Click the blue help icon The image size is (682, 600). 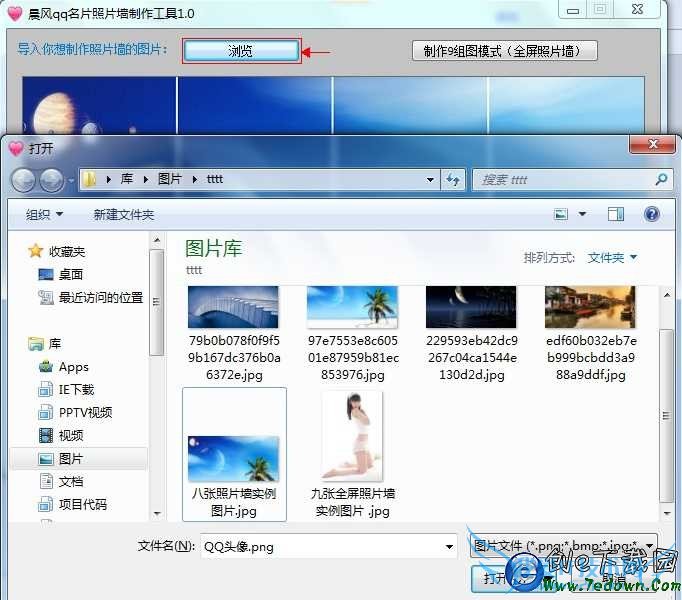pos(652,214)
